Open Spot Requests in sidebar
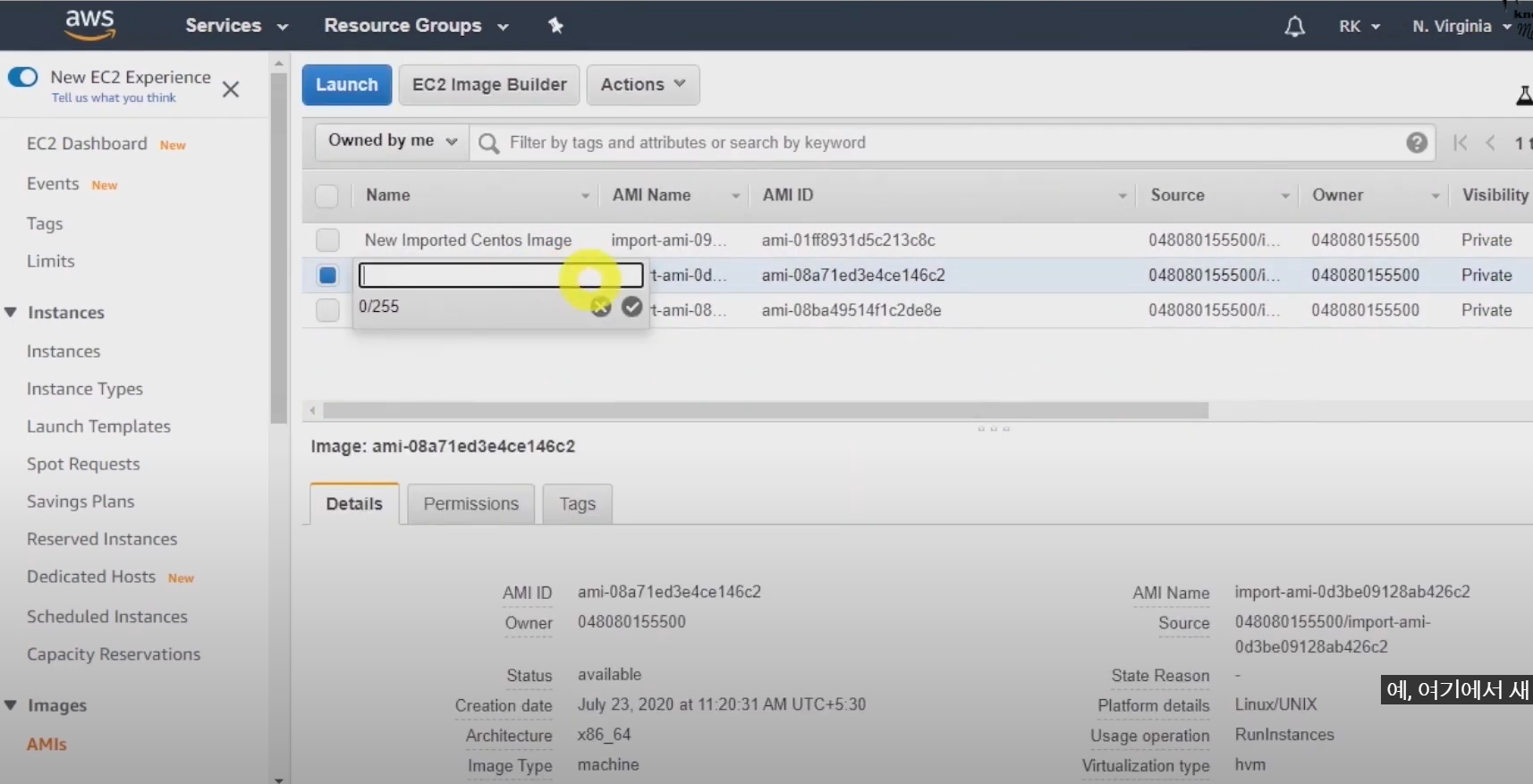1533x784 pixels. 83,464
